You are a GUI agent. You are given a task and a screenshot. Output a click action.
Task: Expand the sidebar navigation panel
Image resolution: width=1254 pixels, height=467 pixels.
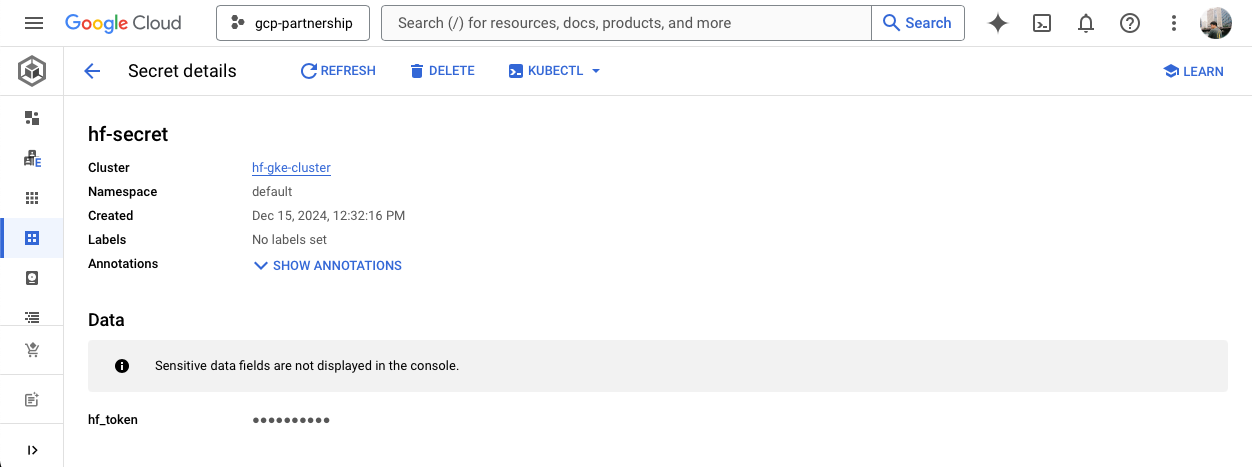[x=32, y=450]
